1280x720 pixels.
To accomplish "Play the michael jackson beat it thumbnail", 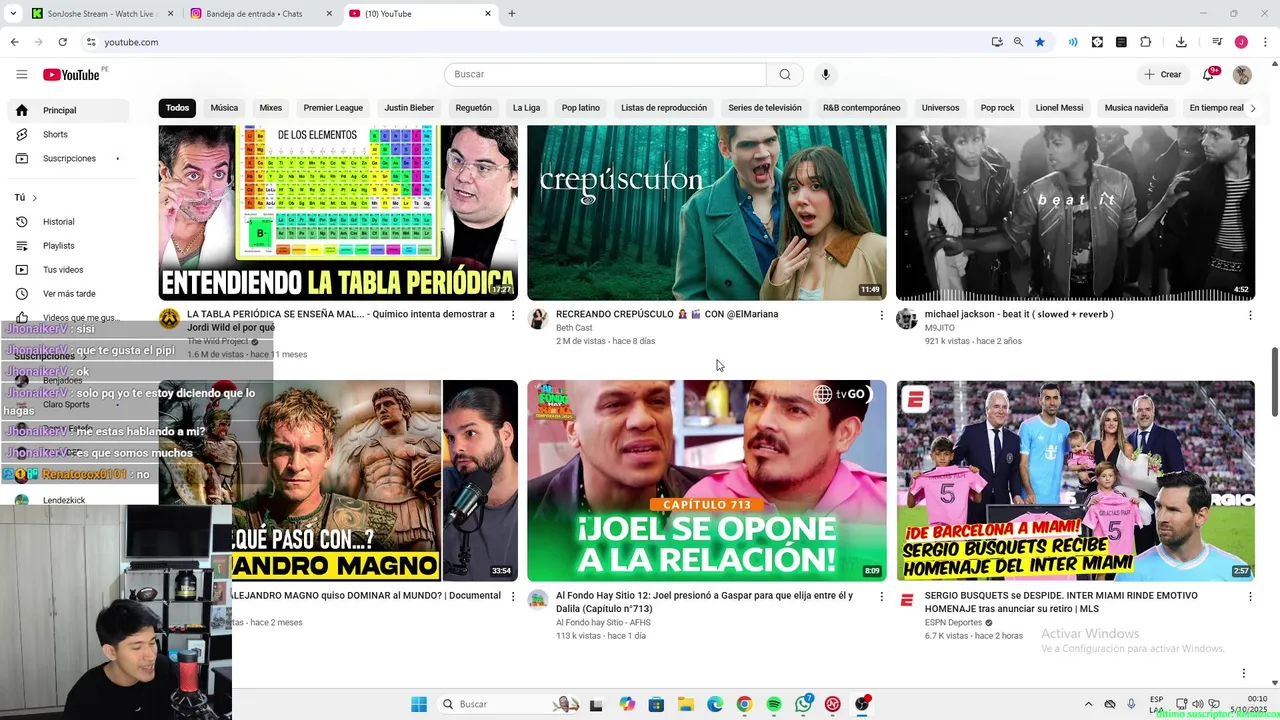I will pos(1075,212).
